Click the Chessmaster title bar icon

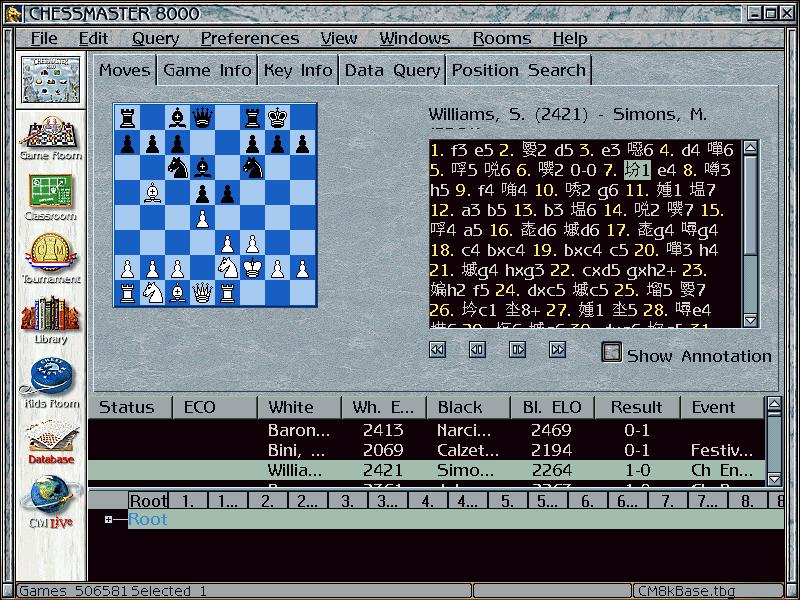(x=13, y=13)
